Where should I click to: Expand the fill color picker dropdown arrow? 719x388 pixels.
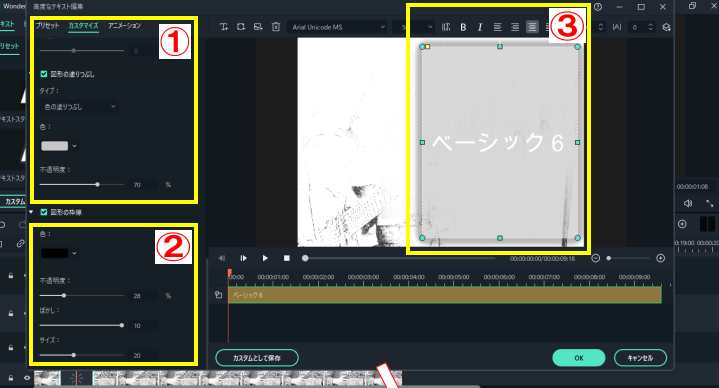click(x=75, y=146)
